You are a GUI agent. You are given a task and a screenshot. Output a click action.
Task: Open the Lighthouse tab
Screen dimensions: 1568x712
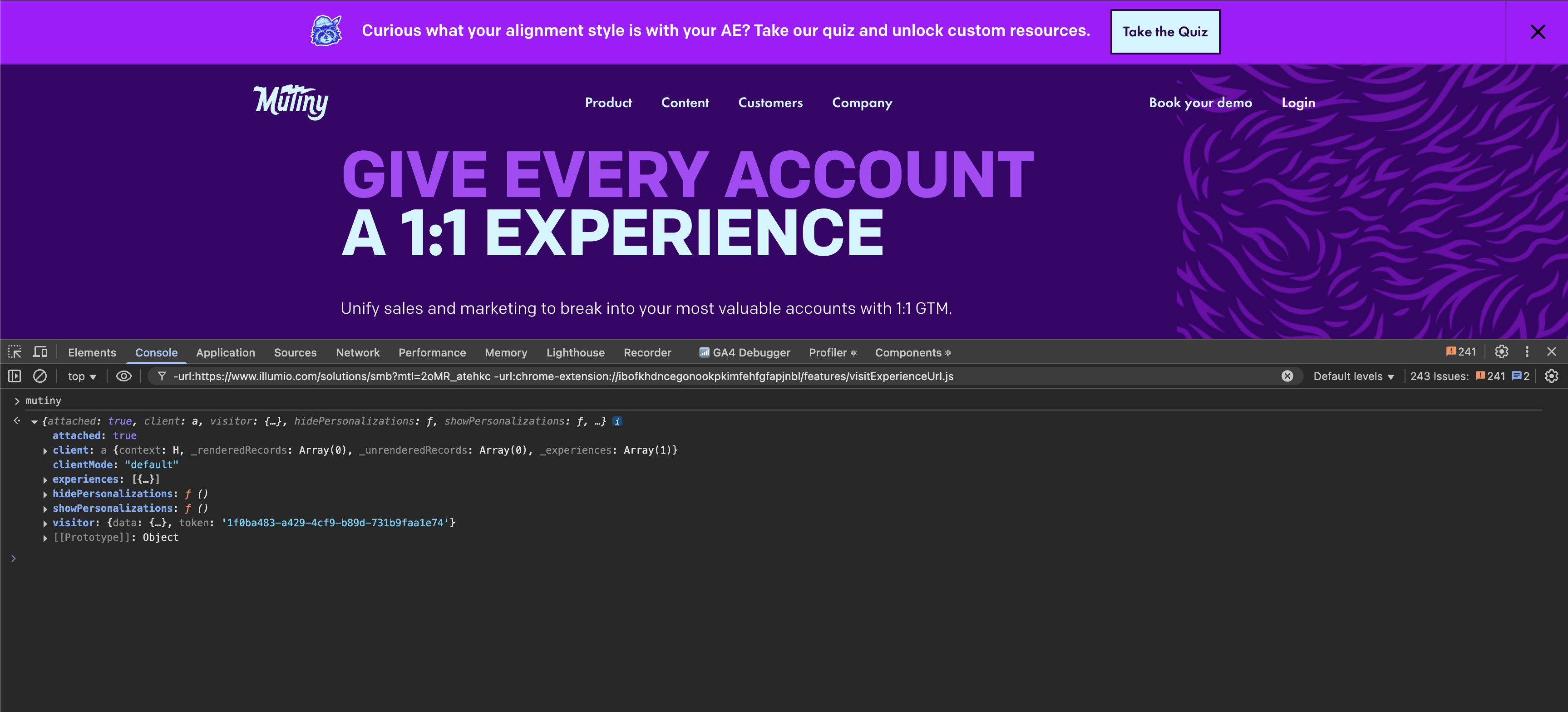point(575,353)
